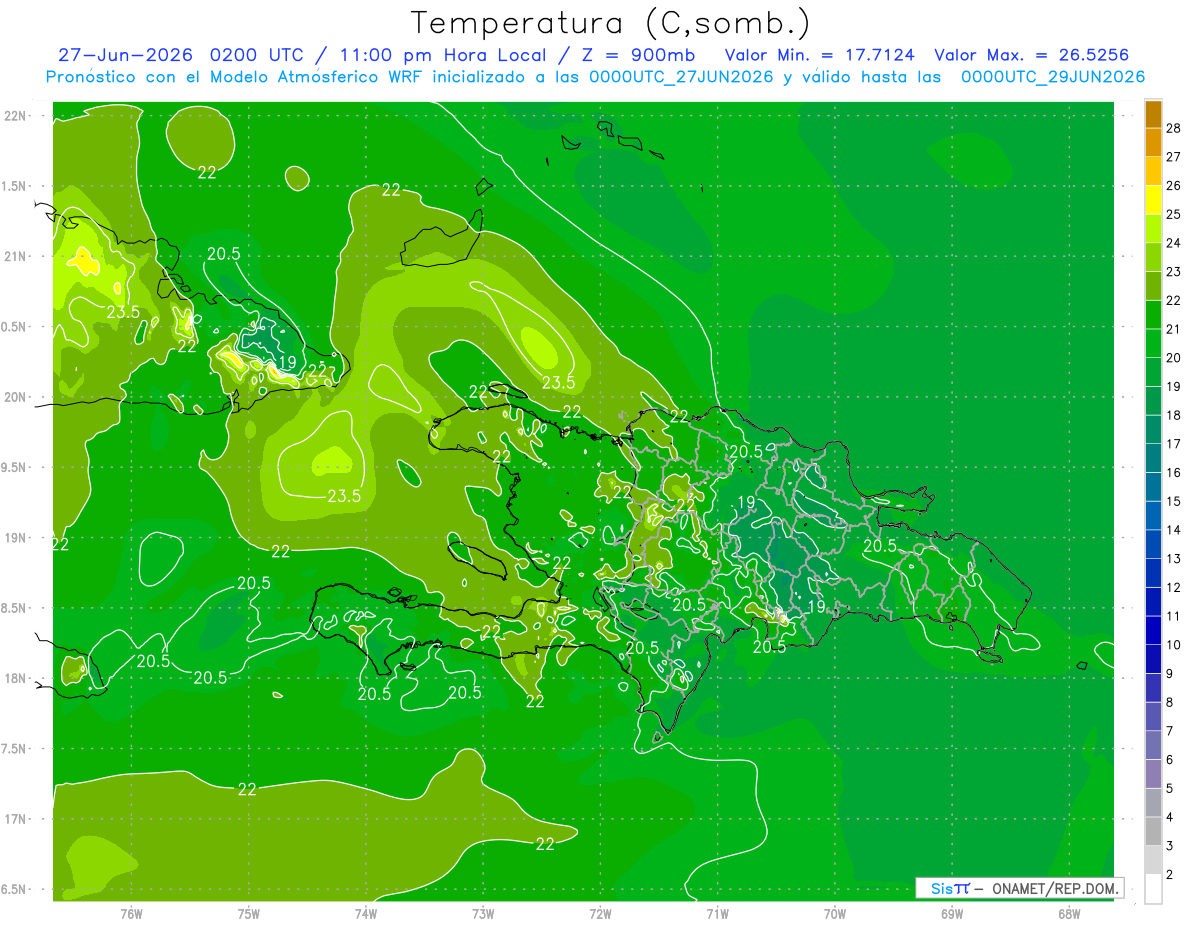Click the "Z = 900mb" level label
The height and width of the screenshot is (927, 1200).
[x=639, y=55]
